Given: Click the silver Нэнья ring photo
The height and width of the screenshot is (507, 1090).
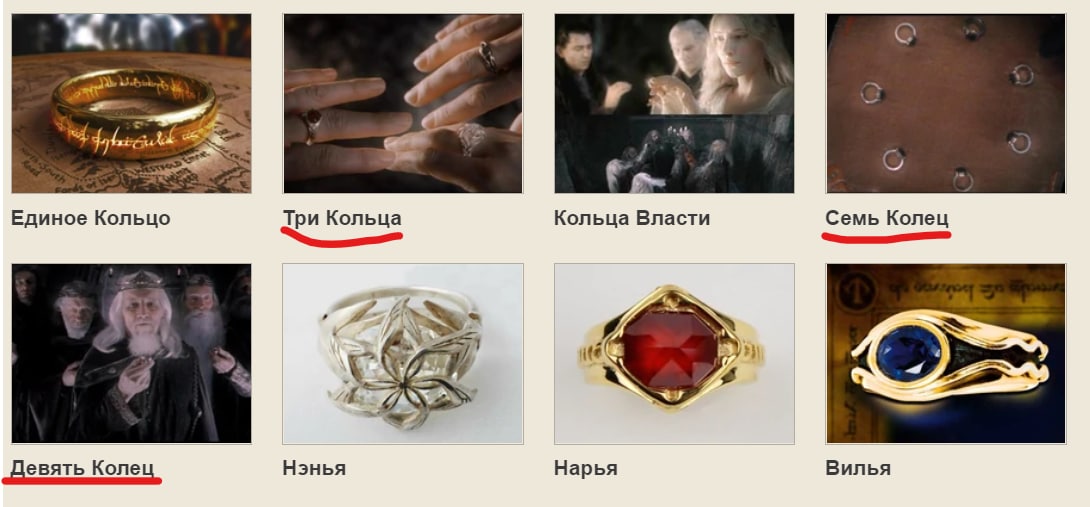Looking at the screenshot, I should tap(402, 353).
